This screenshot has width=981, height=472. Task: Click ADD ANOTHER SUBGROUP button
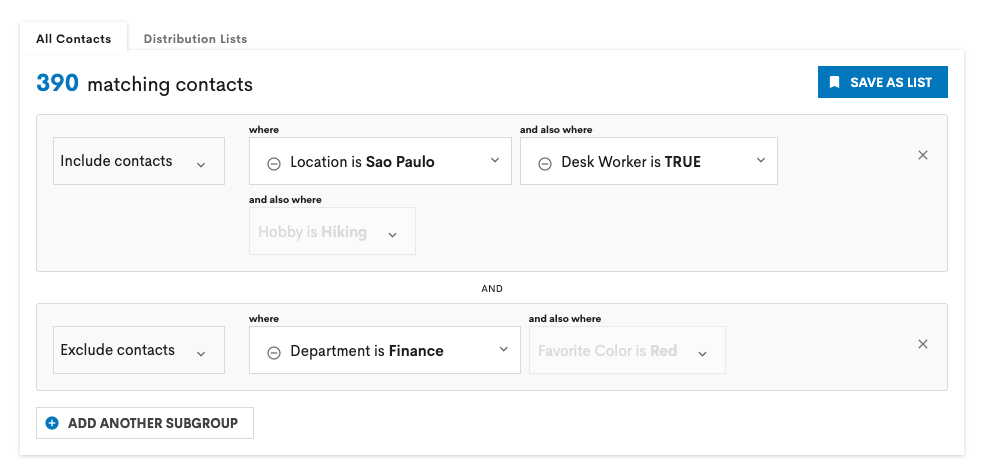145,423
